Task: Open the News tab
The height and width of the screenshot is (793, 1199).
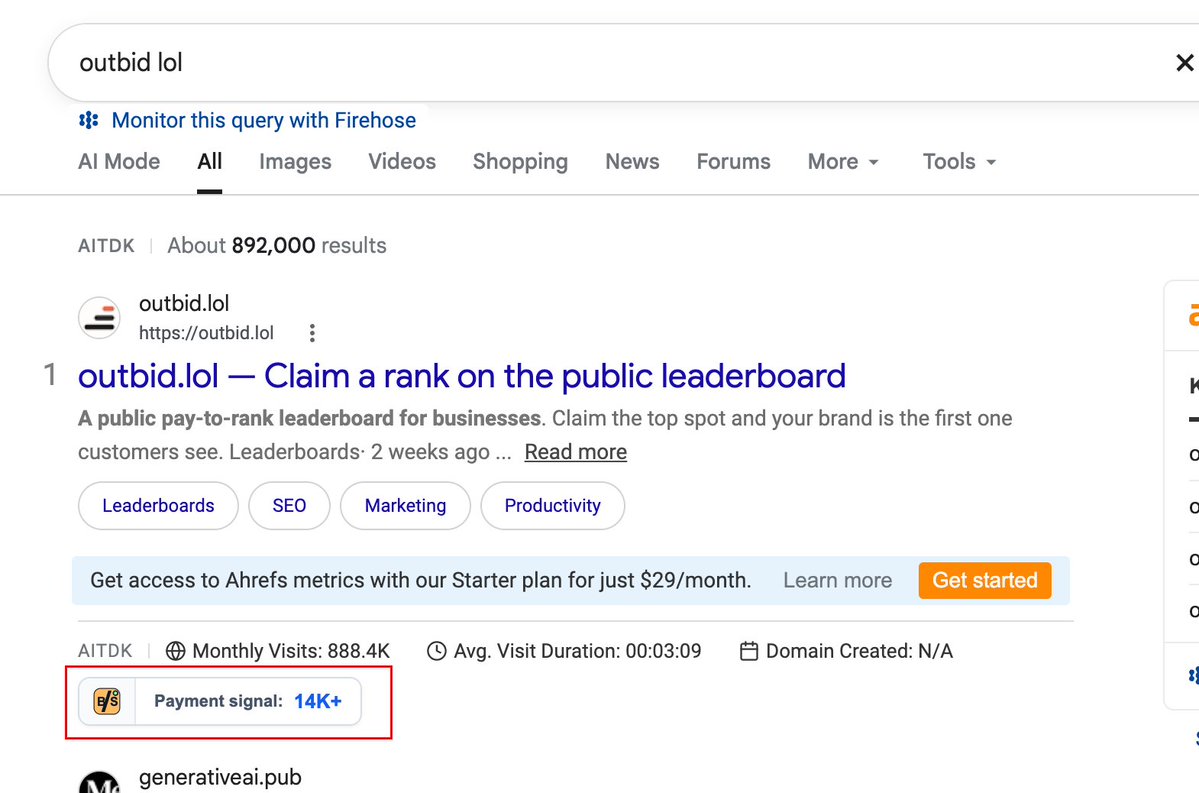Action: [632, 161]
